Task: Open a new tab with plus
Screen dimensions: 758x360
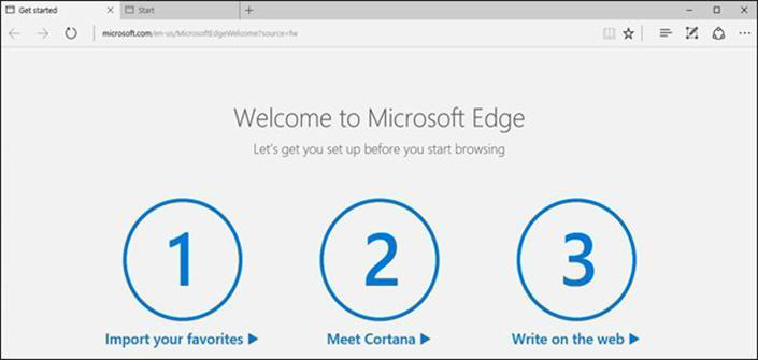Action: tap(249, 10)
